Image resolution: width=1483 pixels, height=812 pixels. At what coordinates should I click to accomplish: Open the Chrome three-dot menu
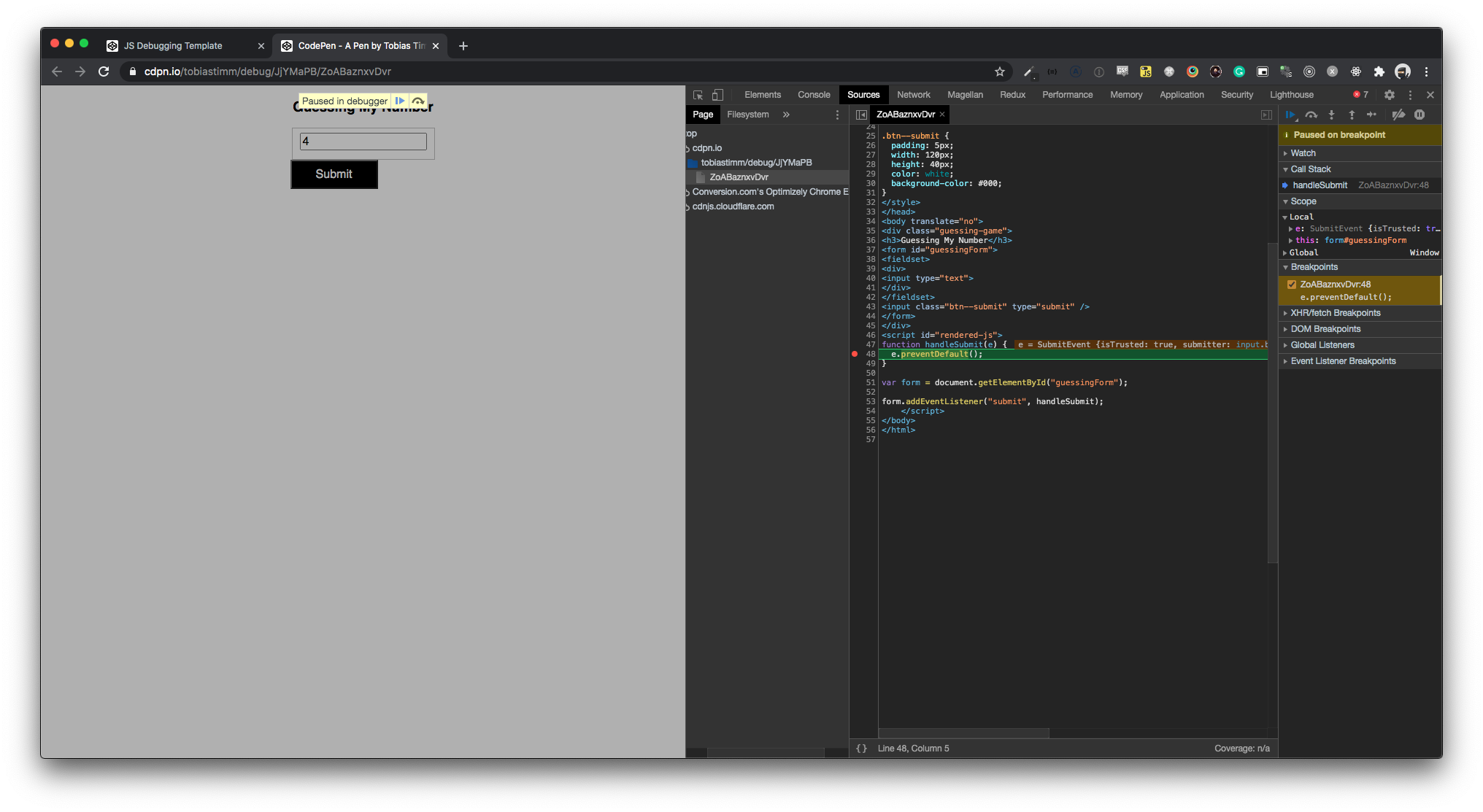pos(1426,71)
